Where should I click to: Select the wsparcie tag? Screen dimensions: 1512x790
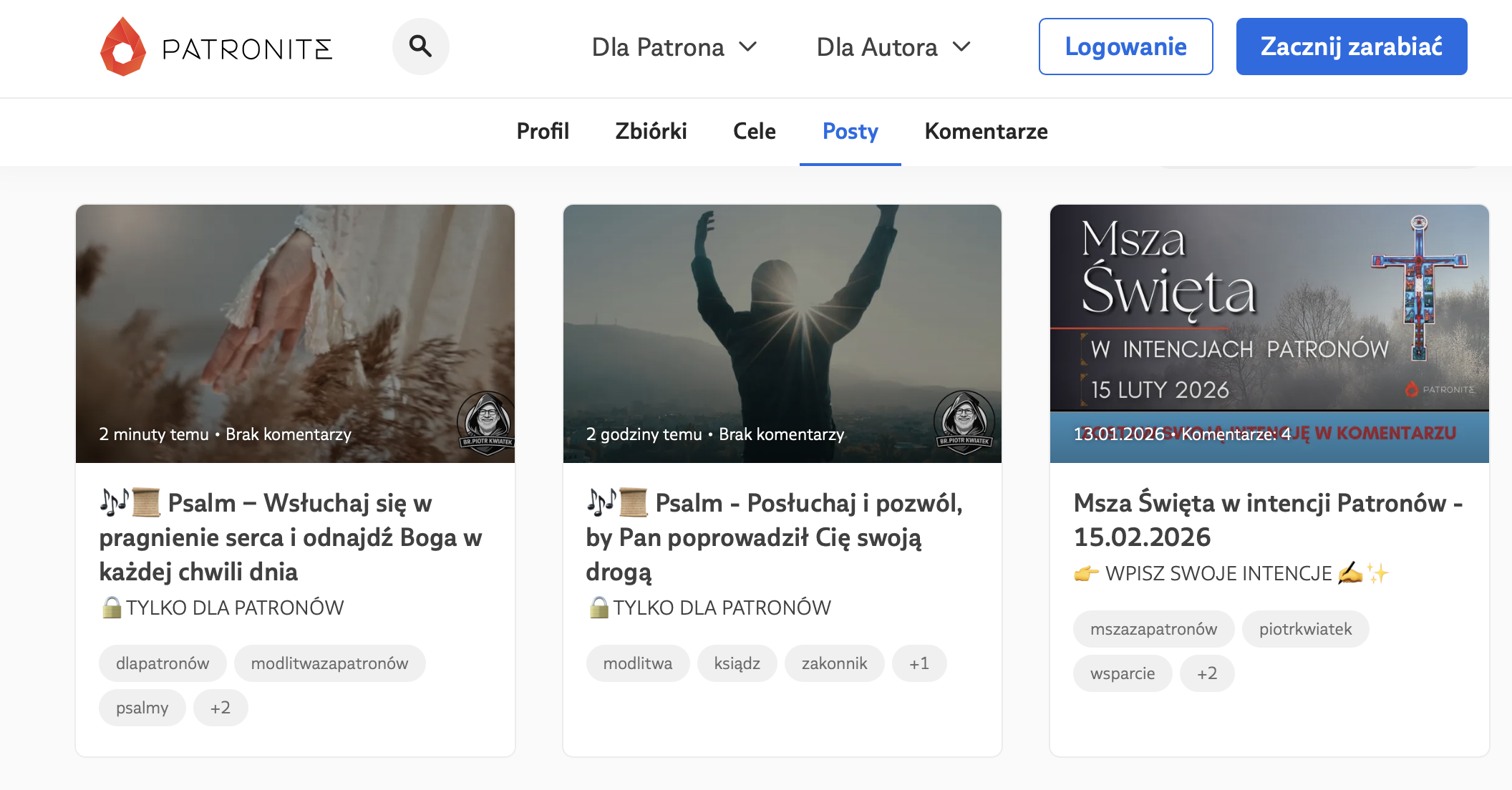[1122, 673]
